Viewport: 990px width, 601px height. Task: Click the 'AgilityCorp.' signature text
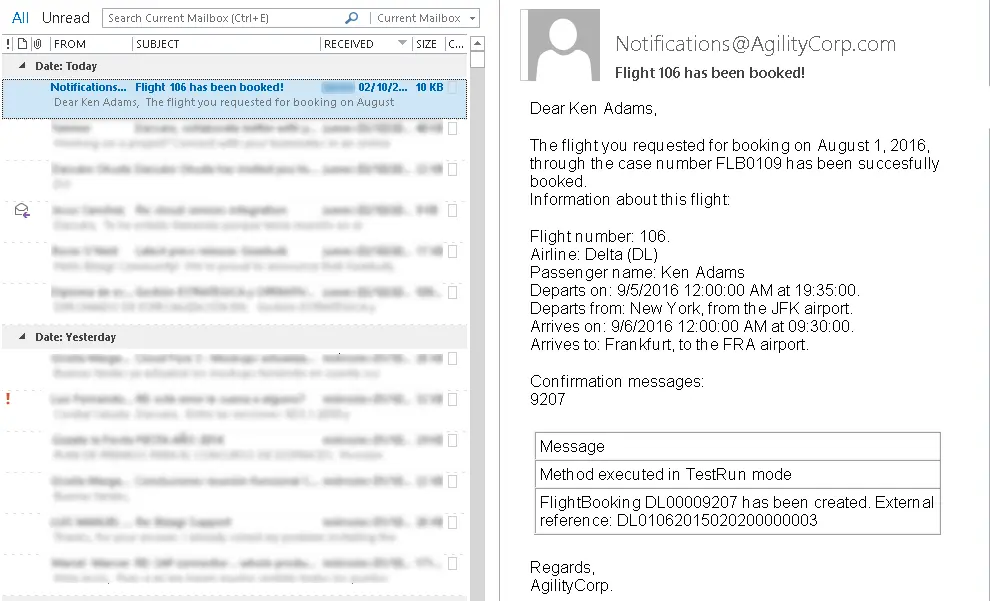point(571,585)
